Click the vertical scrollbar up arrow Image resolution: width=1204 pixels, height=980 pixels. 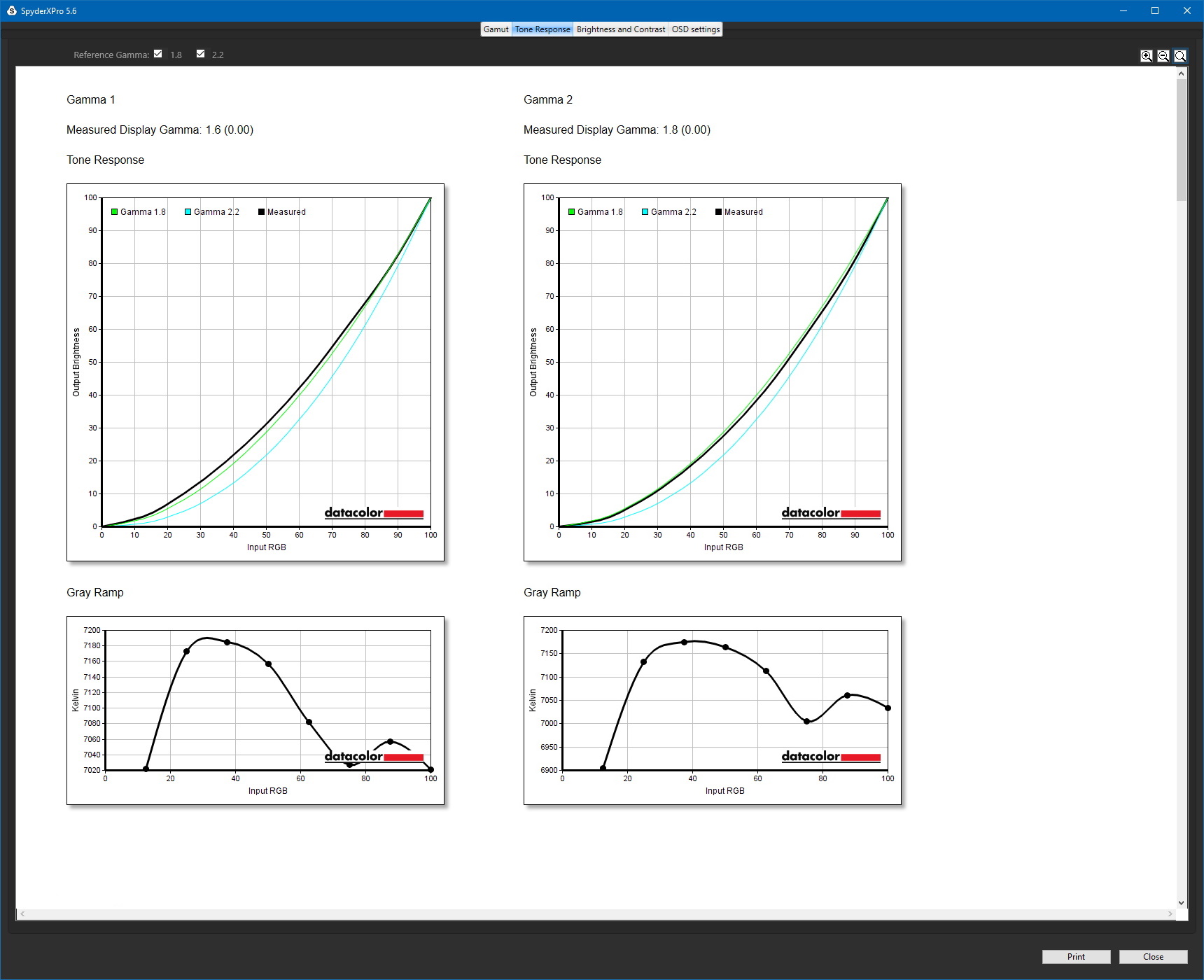(1182, 73)
